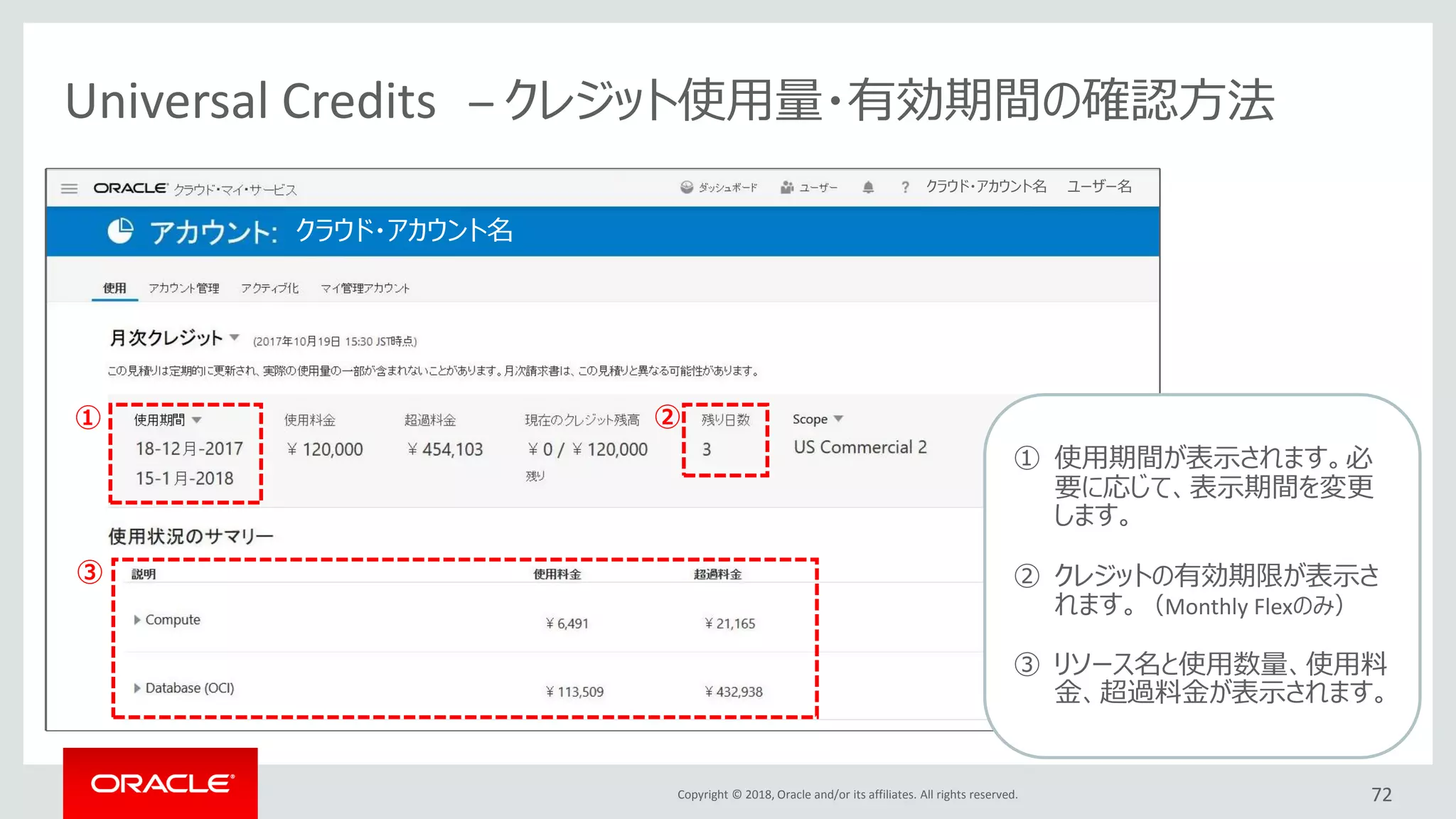Click the remaining days value 3
Viewport: 1456px width, 819px height.
pos(707,449)
